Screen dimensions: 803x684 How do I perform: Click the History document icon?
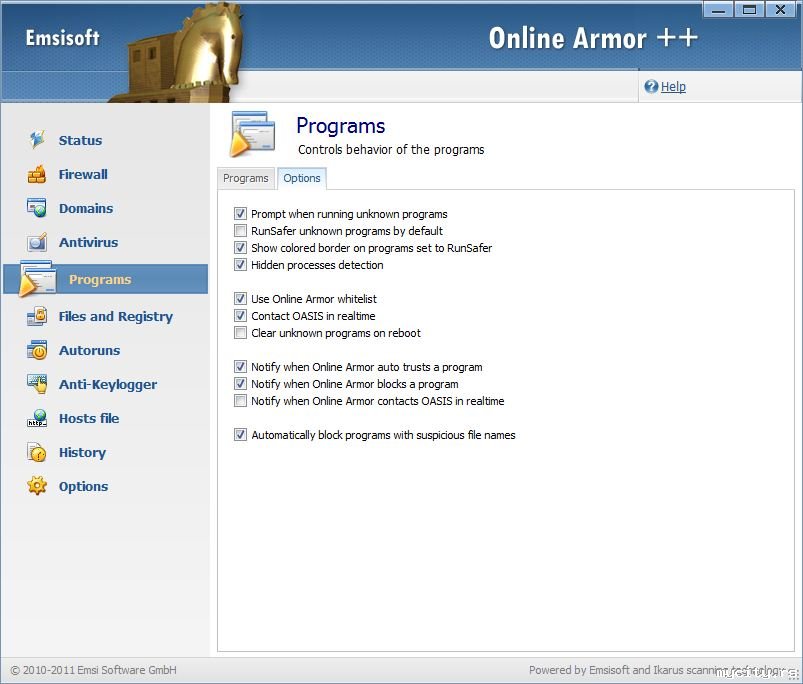coord(37,453)
